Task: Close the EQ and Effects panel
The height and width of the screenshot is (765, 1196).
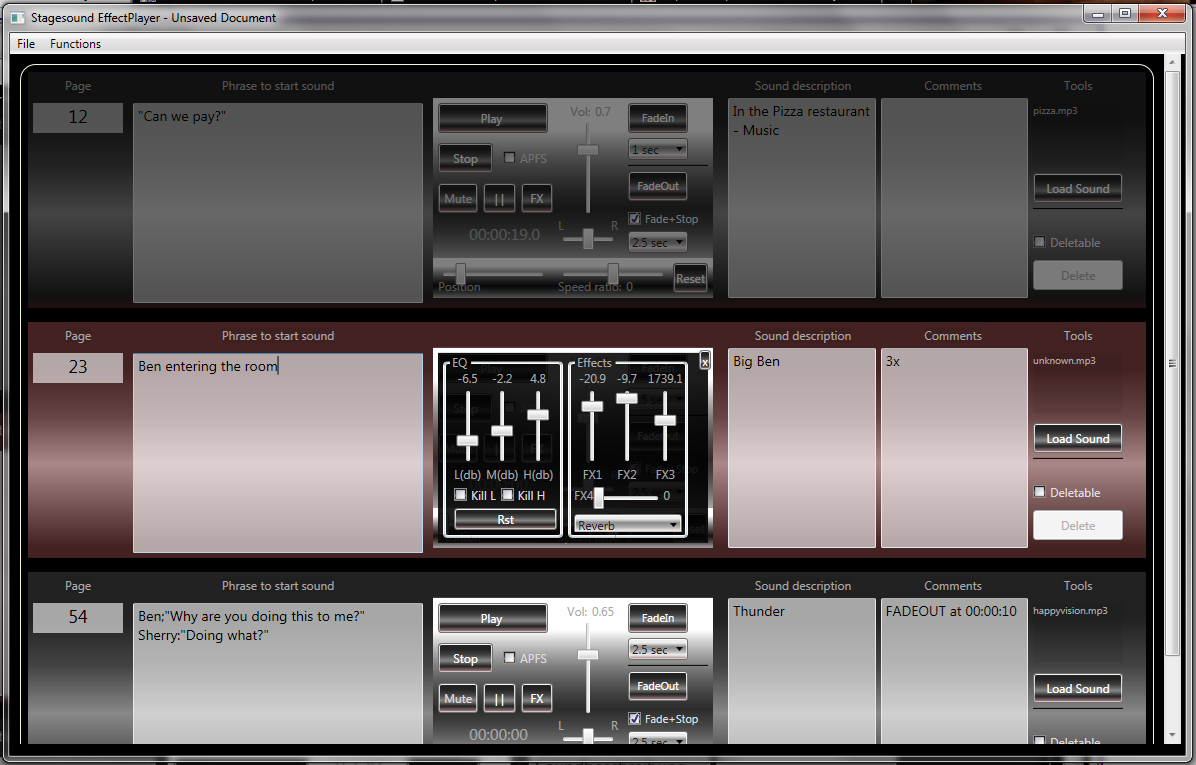Action: tap(704, 362)
